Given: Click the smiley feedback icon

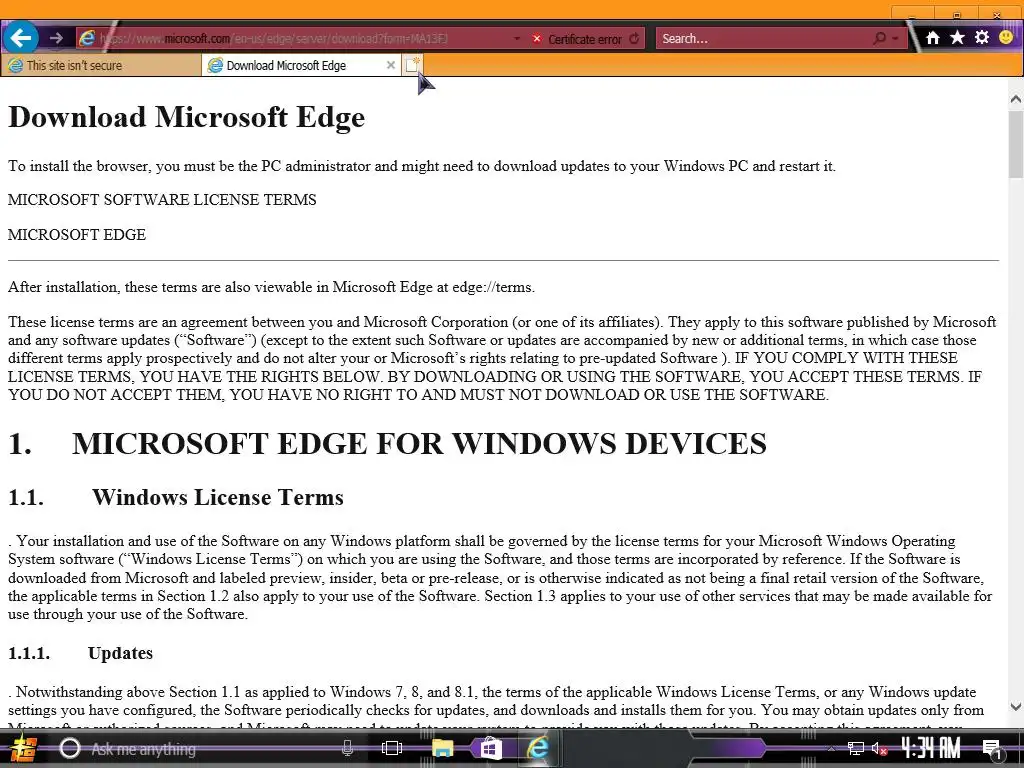Looking at the screenshot, I should (1006, 37).
